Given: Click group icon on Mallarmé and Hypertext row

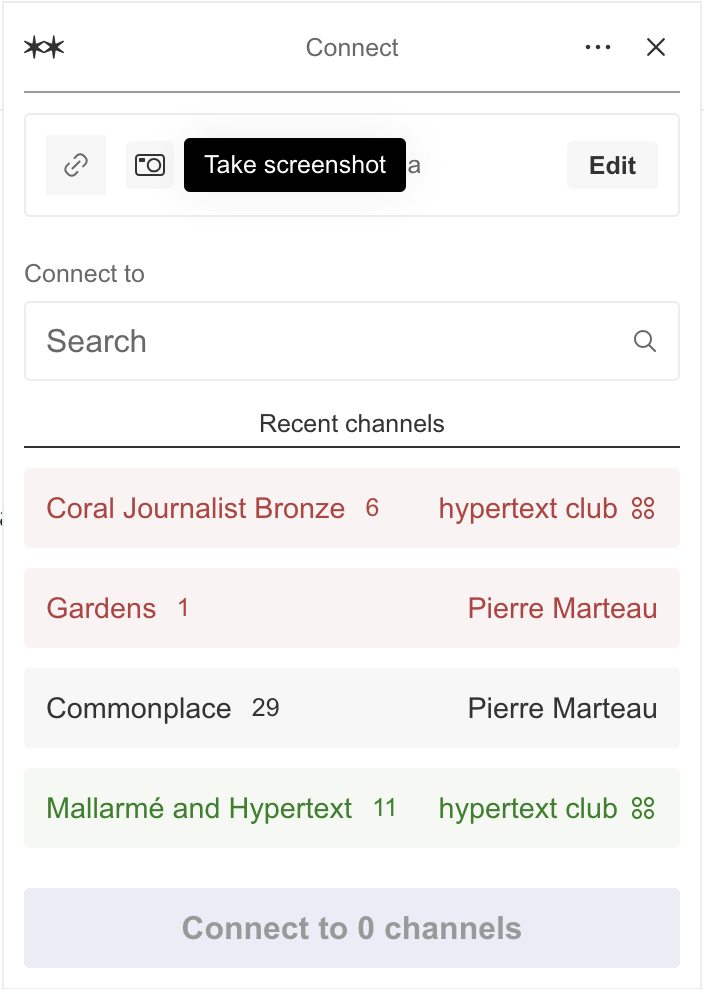Looking at the screenshot, I should [643, 808].
